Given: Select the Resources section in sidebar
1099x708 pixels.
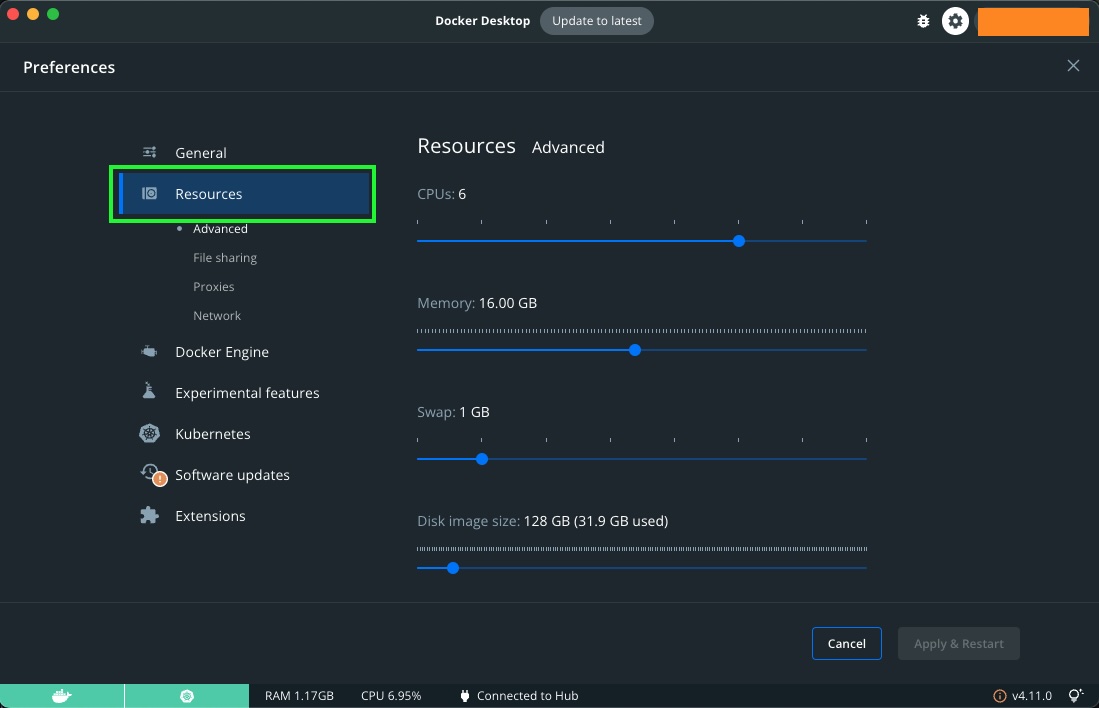Looking at the screenshot, I should (x=245, y=193).
